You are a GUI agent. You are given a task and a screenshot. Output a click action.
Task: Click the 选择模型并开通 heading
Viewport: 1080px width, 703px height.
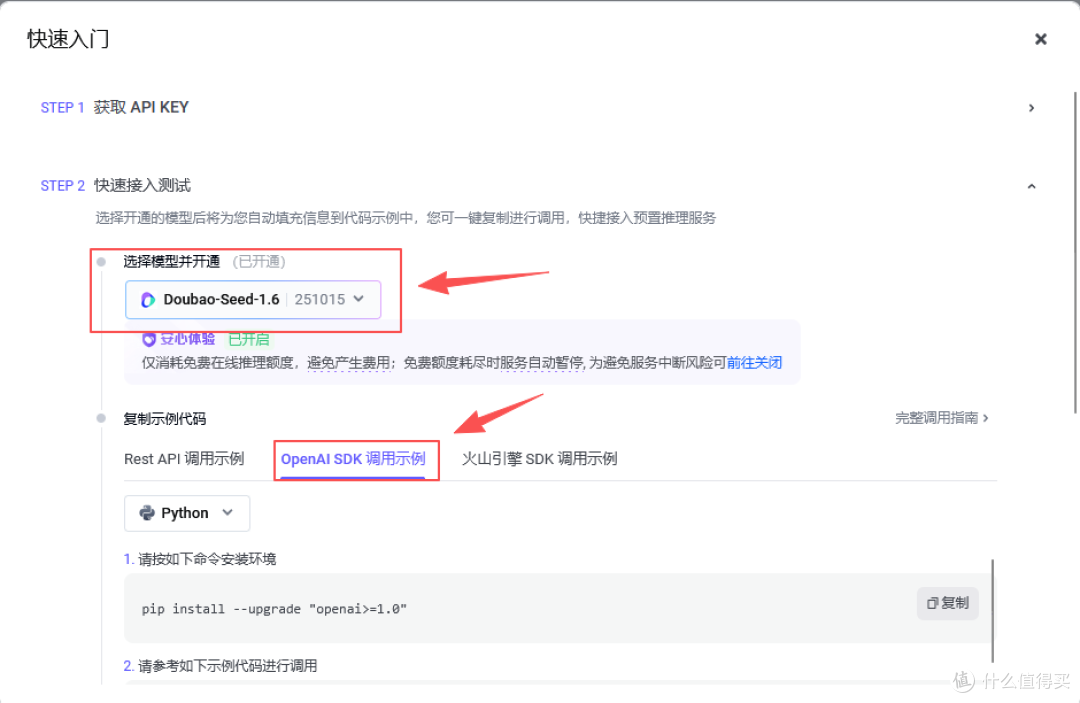[x=172, y=262]
